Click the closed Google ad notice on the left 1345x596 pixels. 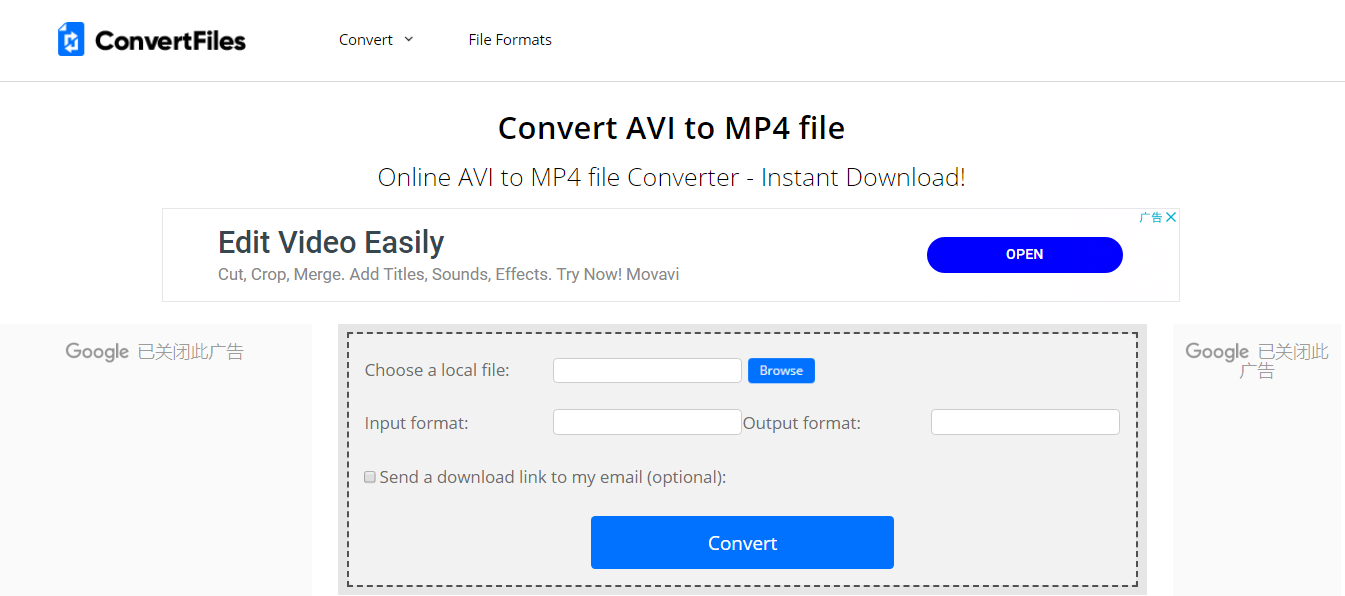coord(155,351)
